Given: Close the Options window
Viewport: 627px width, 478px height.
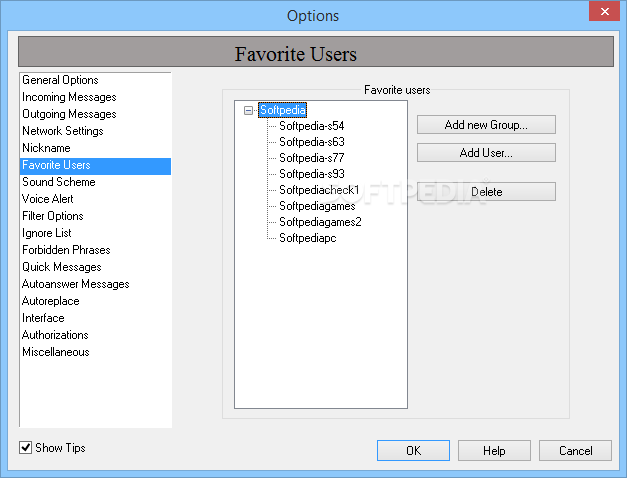Looking at the screenshot, I should [x=604, y=11].
